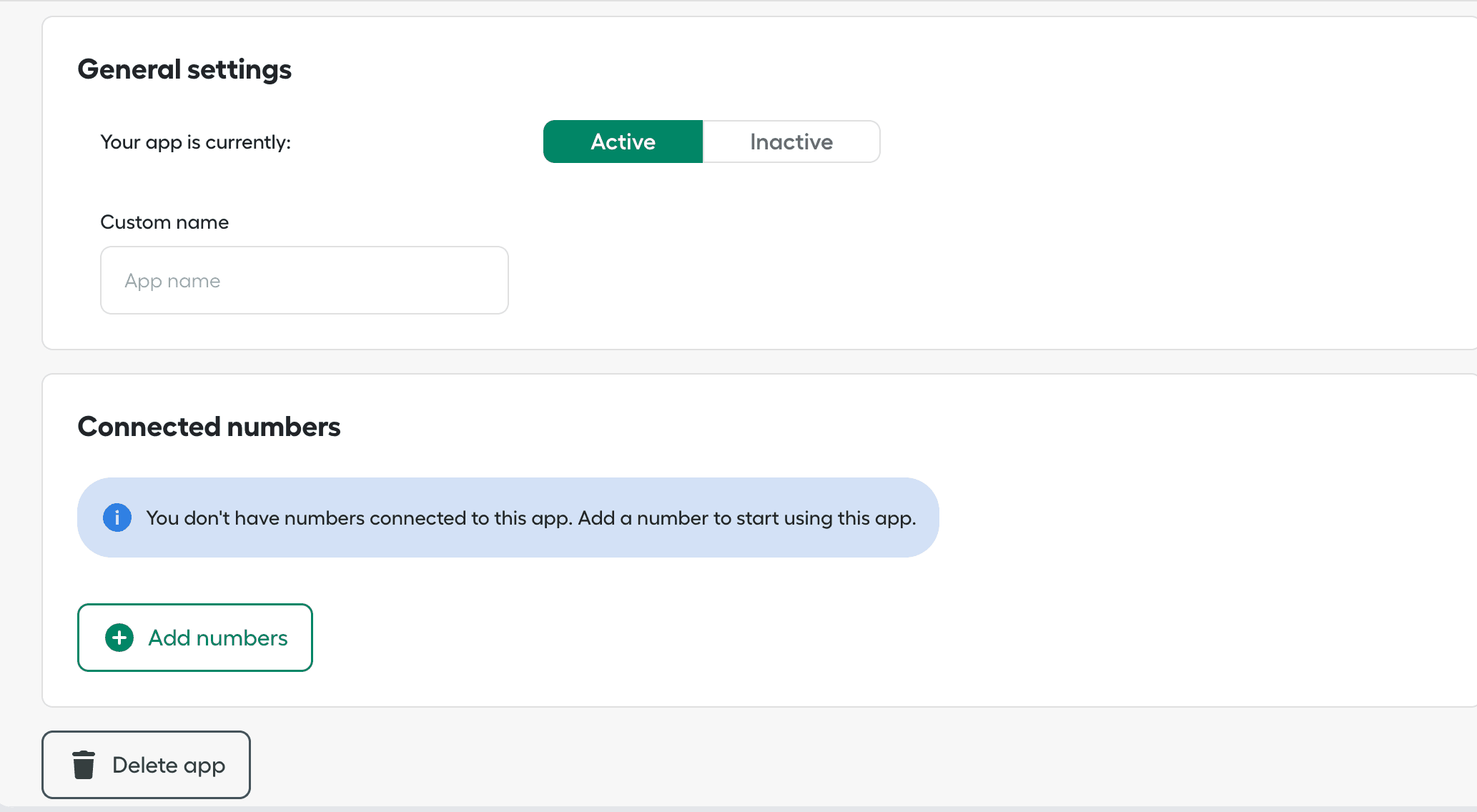Image resolution: width=1477 pixels, height=812 pixels.
Task: Click the 'Your app is currently:' label
Action: (x=196, y=142)
